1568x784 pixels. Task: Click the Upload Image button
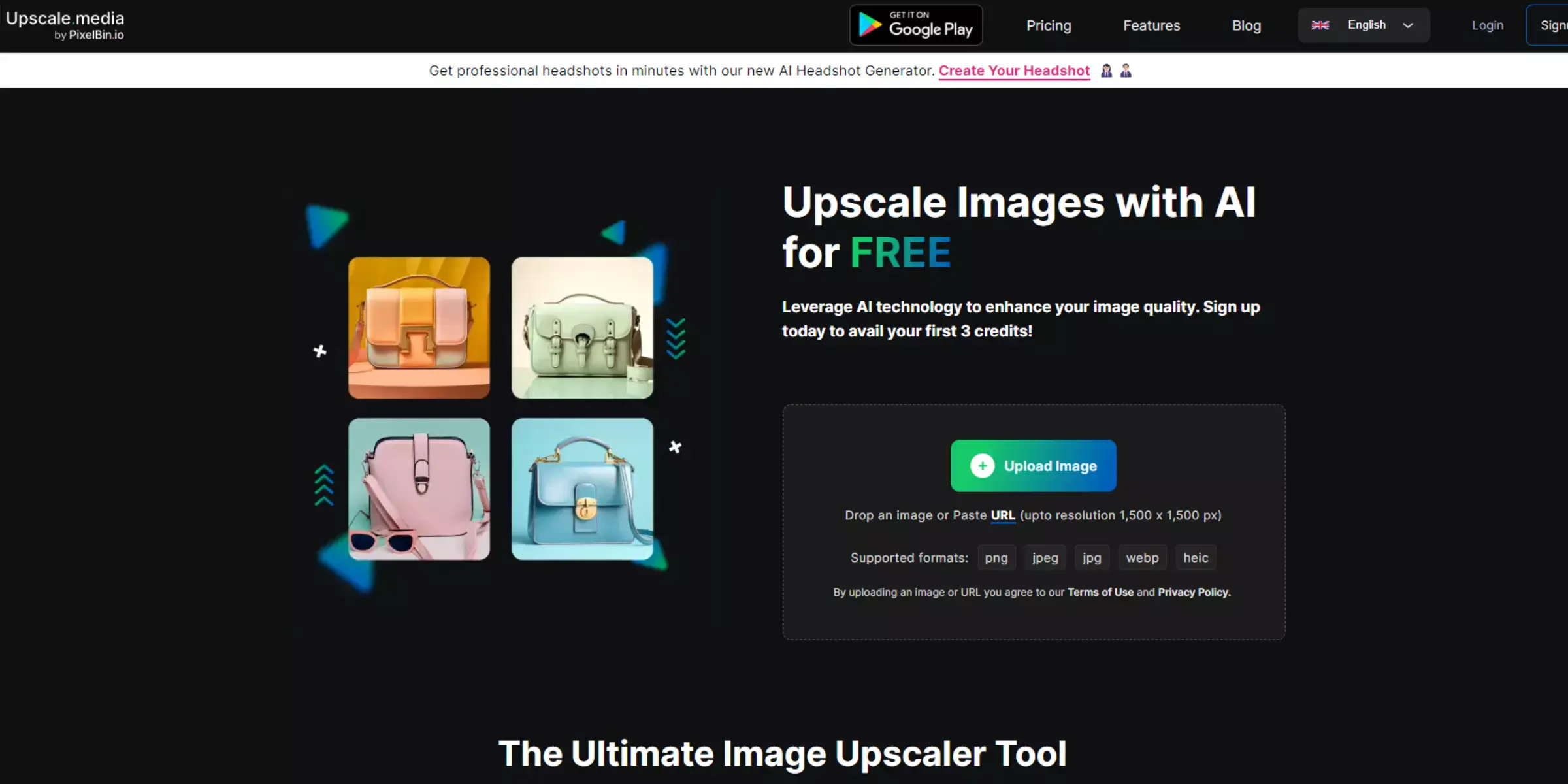(x=1033, y=466)
